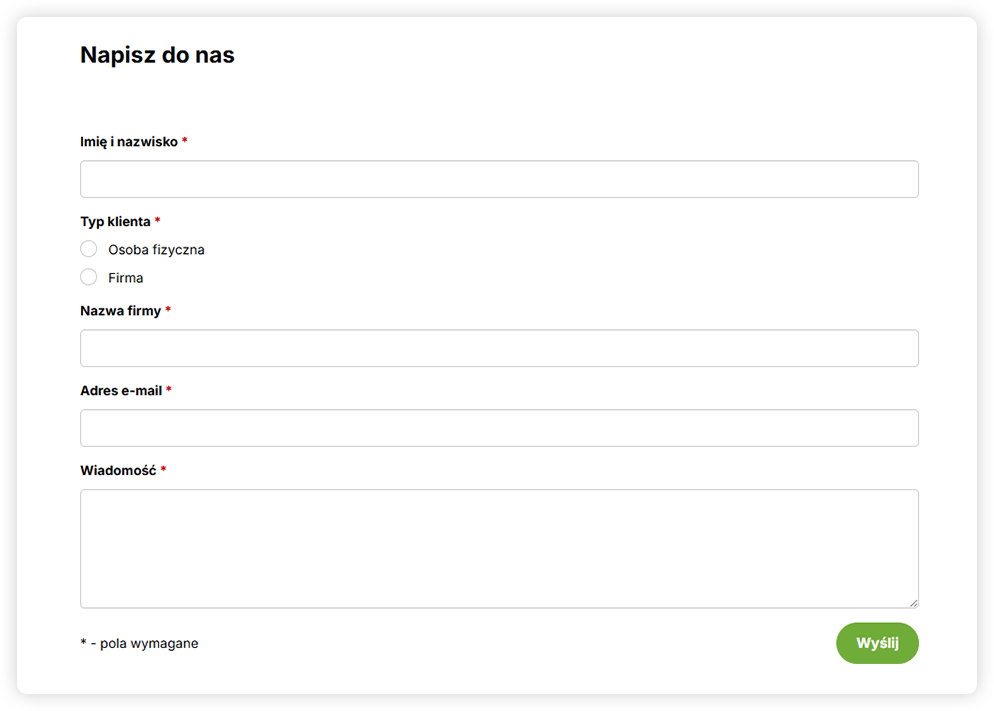Click the red asterisk beside 'Wiadomość'

pos(163,469)
